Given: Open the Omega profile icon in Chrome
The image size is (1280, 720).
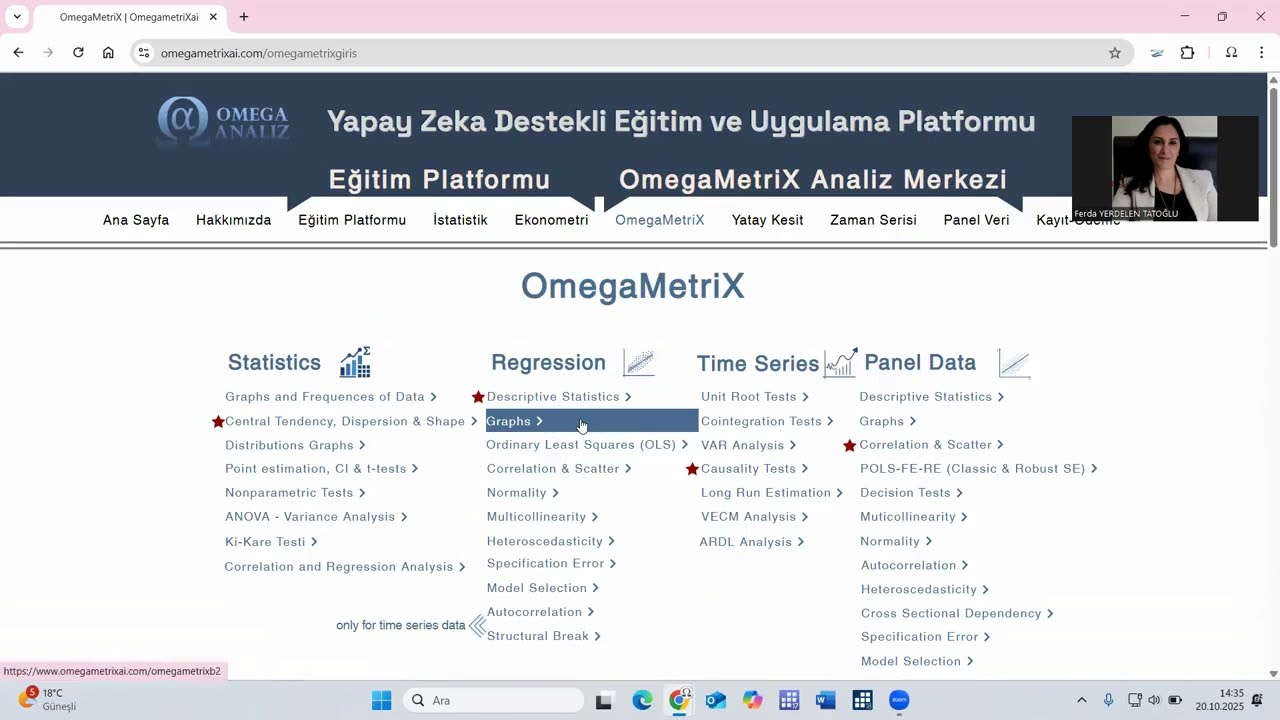Looking at the screenshot, I should (x=1231, y=53).
